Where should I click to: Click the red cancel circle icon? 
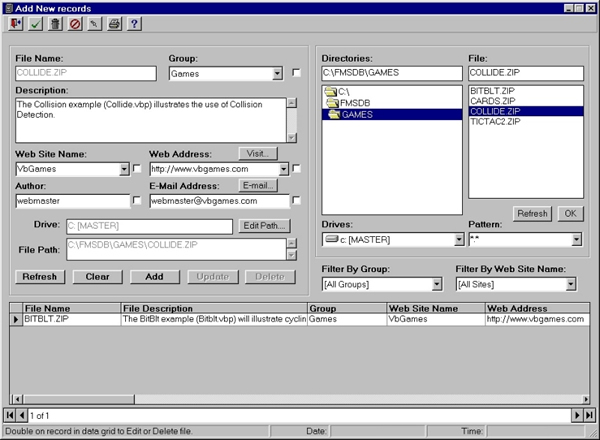coord(74,23)
